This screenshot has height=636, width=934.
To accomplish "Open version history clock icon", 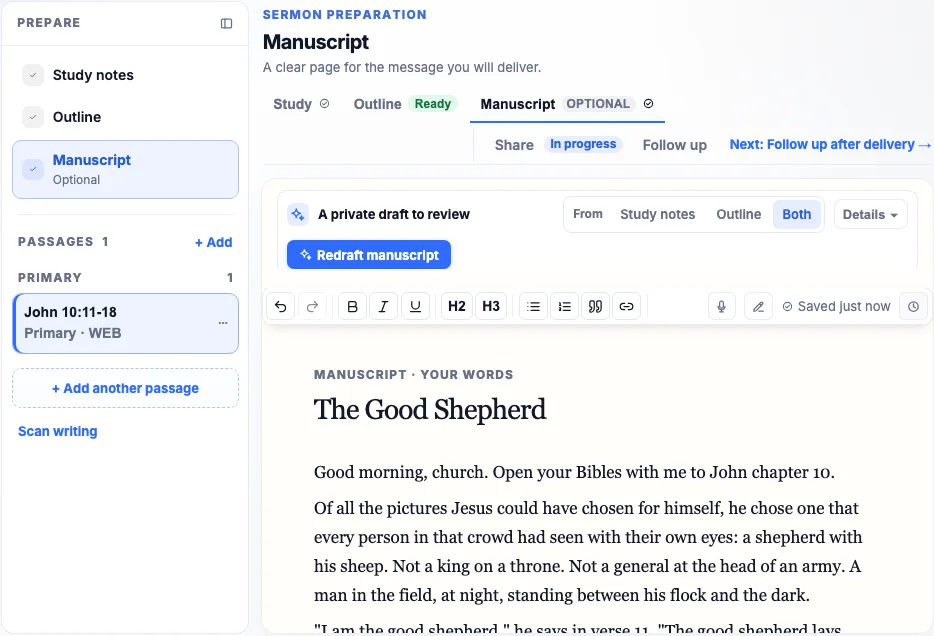I will tap(913, 306).
